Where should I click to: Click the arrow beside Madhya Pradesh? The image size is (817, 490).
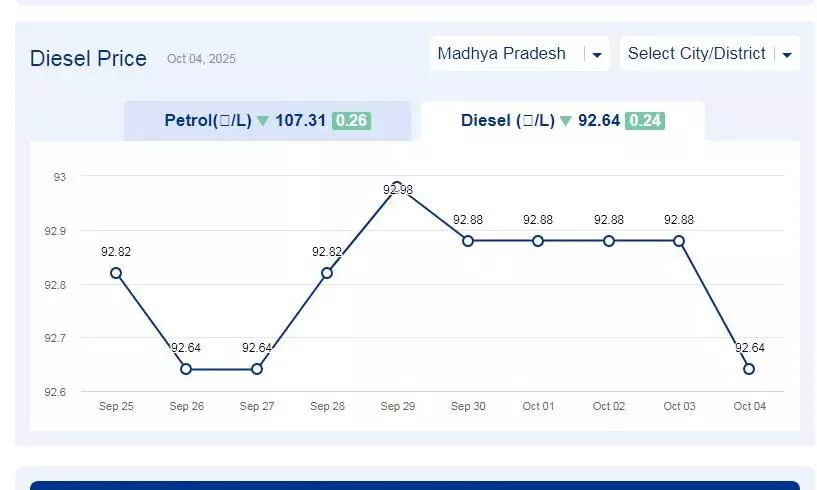(x=597, y=55)
